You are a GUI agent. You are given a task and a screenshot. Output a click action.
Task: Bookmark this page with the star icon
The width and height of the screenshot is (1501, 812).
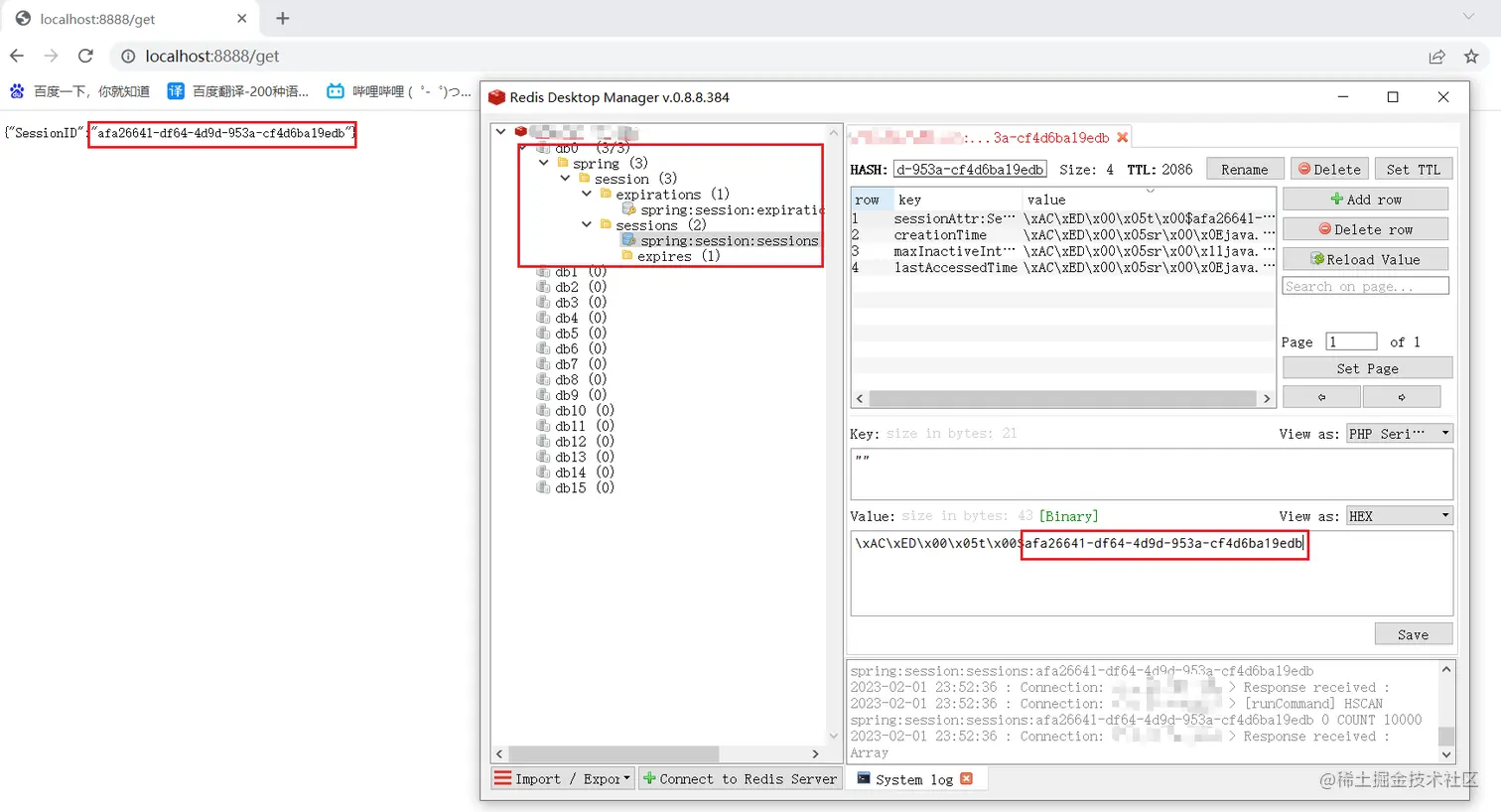(1471, 57)
